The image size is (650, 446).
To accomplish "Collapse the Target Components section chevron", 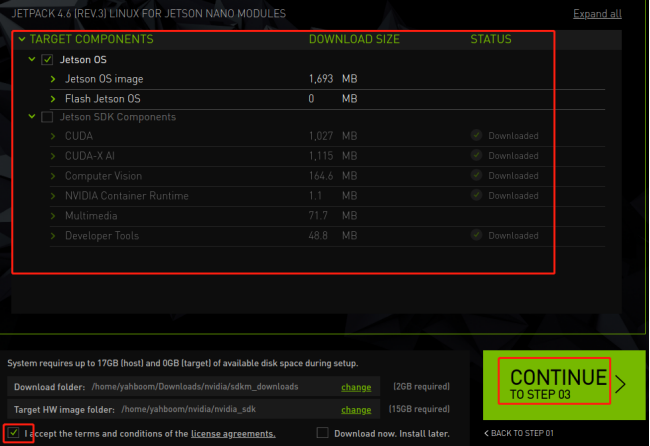I will coord(22,39).
